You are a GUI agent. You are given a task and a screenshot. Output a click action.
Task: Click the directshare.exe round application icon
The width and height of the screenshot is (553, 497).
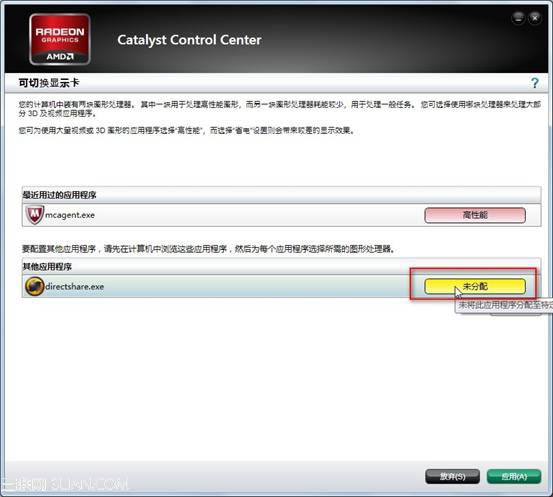(x=35, y=286)
